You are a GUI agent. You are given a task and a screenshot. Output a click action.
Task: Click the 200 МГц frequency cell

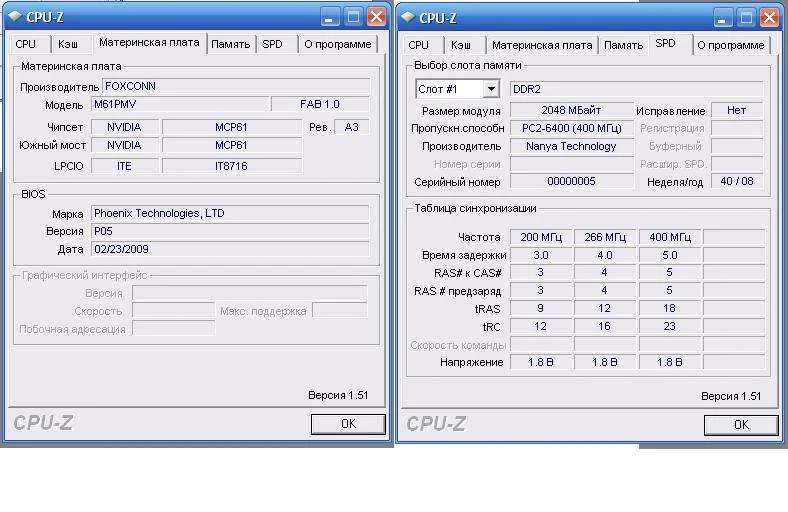(x=541, y=237)
